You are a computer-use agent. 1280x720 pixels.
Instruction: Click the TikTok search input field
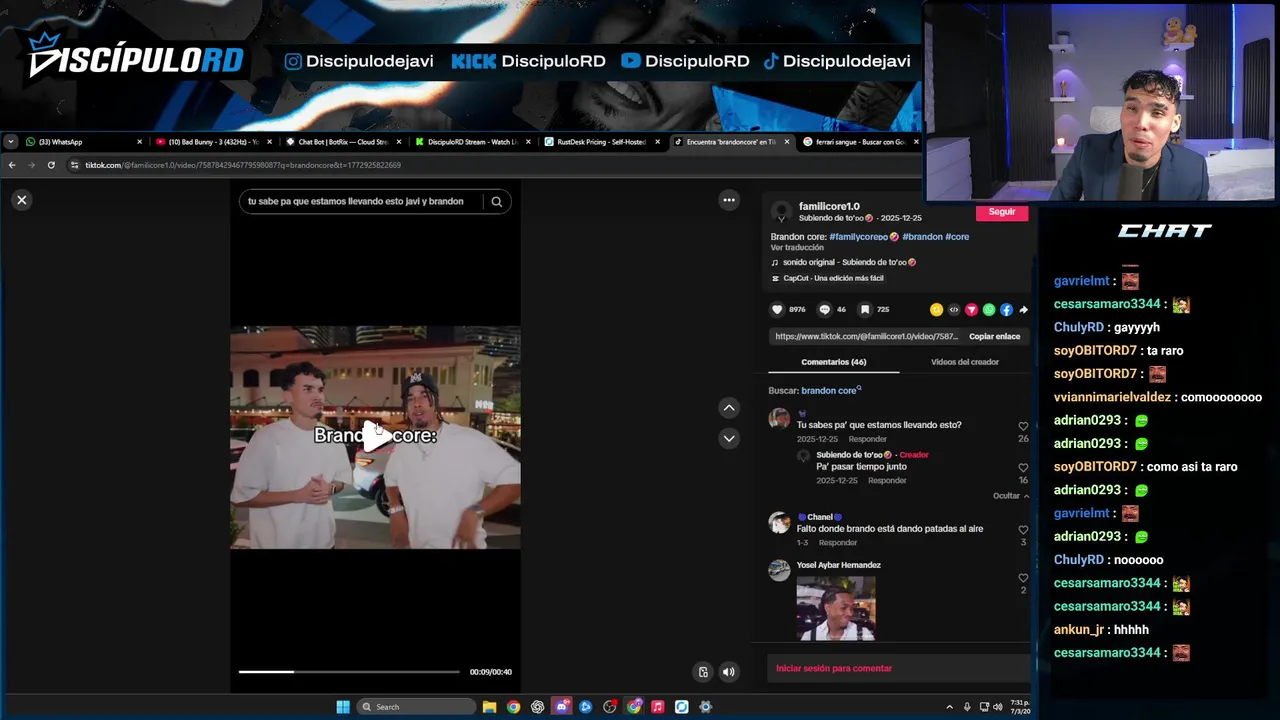point(362,201)
